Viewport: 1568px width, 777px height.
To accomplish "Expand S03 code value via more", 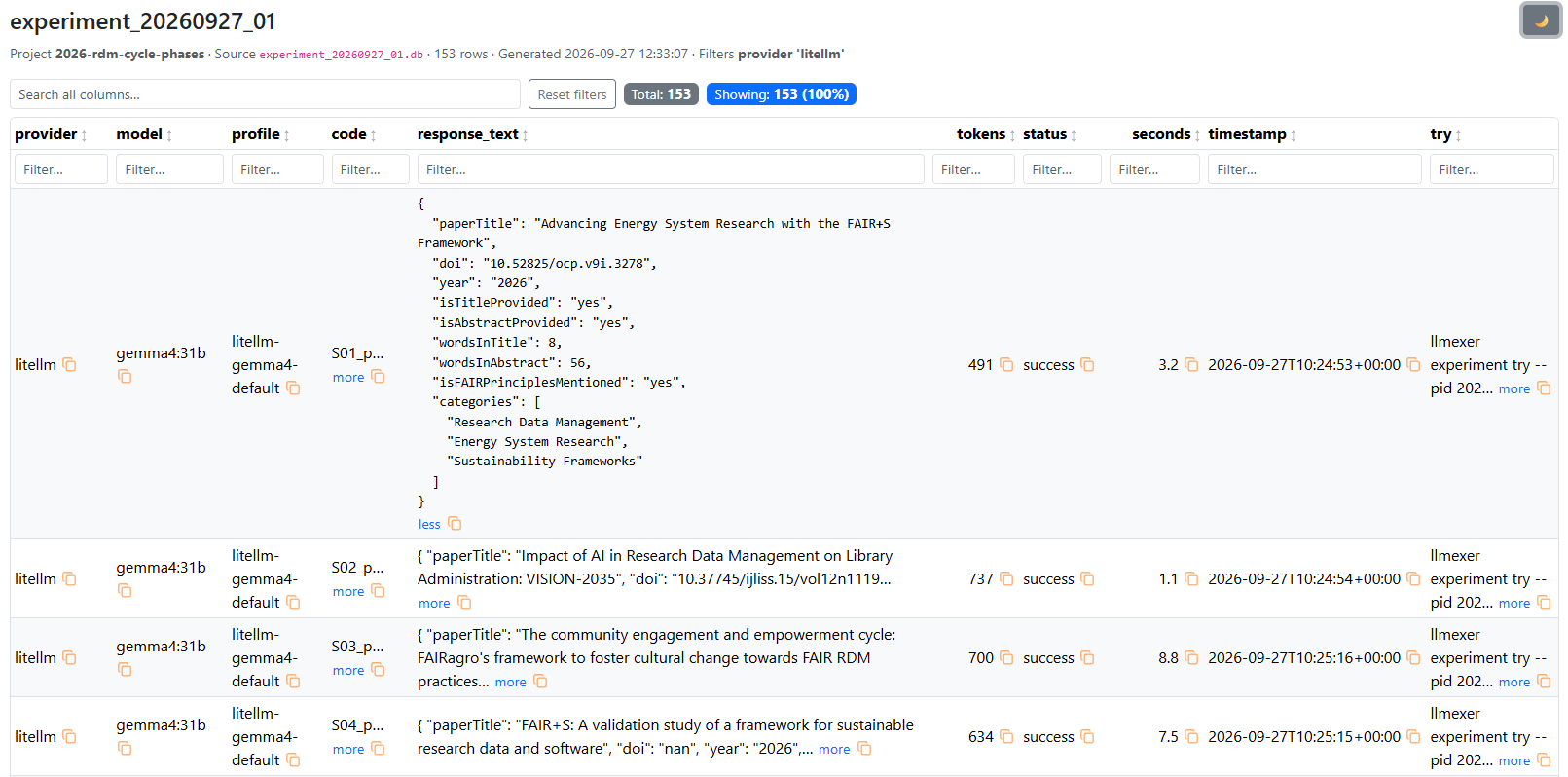I will tap(348, 670).
